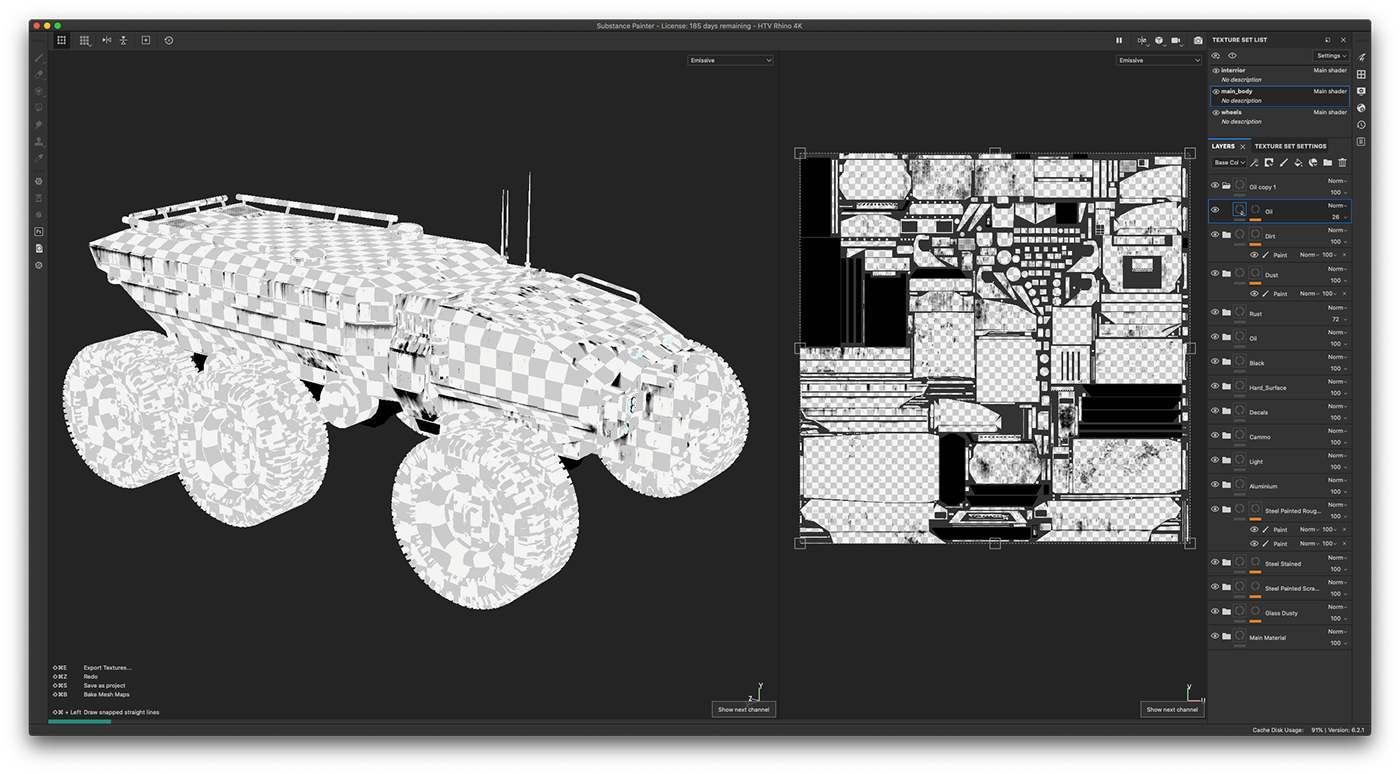
Task: Click Show next channel in 3D viewport
Action: point(746,709)
